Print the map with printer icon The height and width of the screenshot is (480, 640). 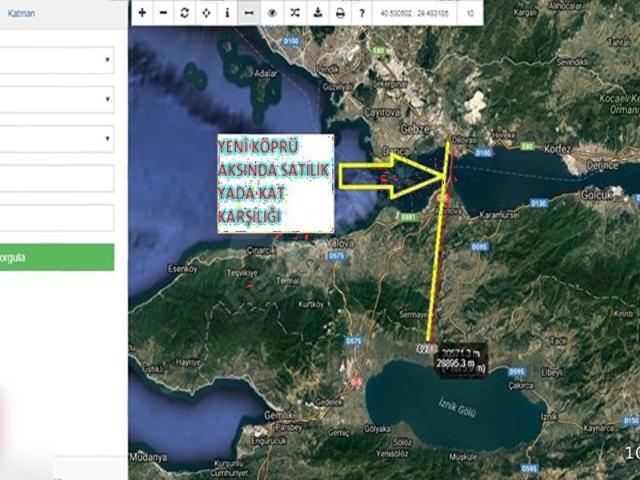[340, 13]
